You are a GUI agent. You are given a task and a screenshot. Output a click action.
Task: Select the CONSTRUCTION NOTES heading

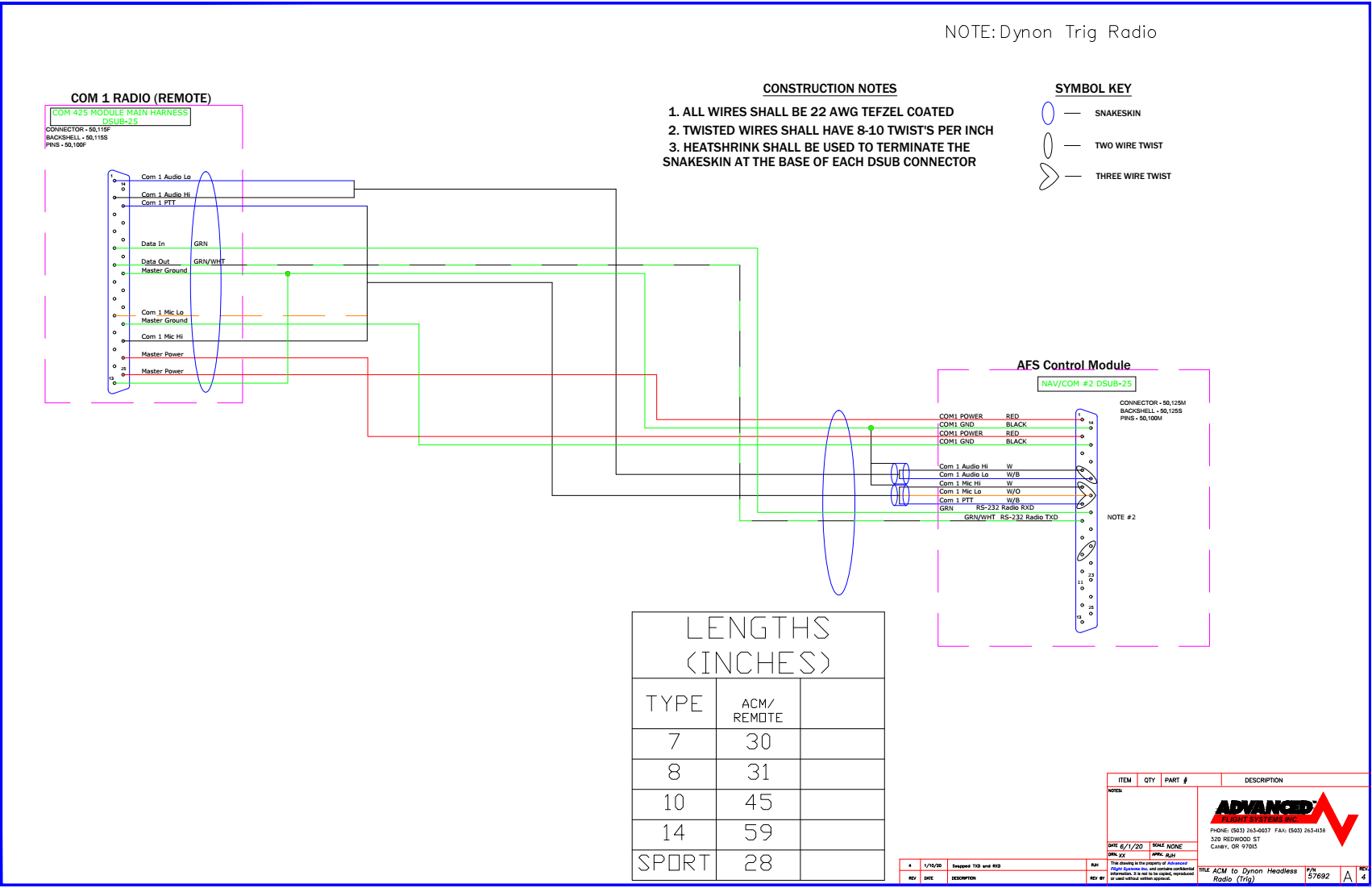829,89
